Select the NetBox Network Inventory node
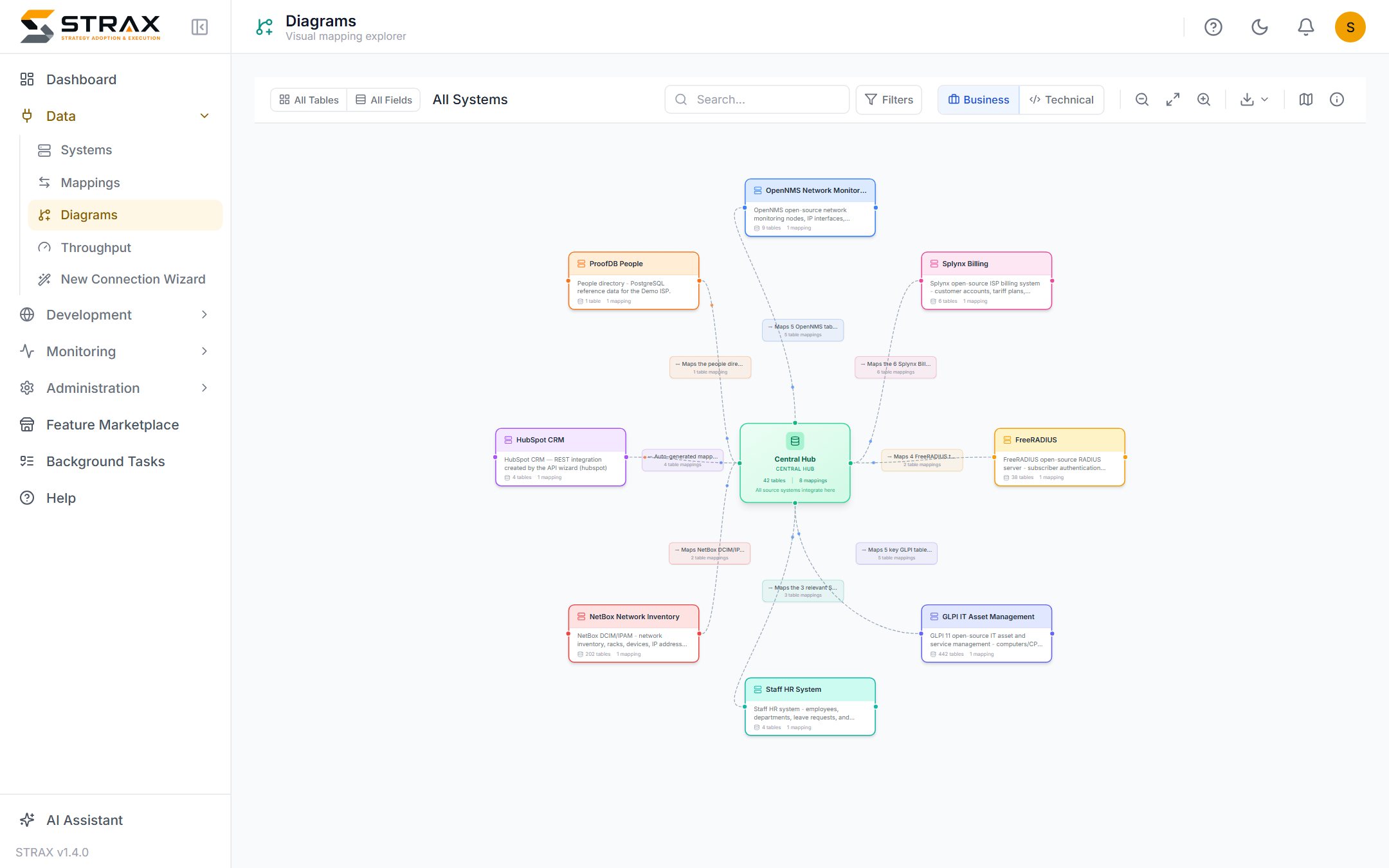Screen dimensions: 1389x868 [x=633, y=633]
